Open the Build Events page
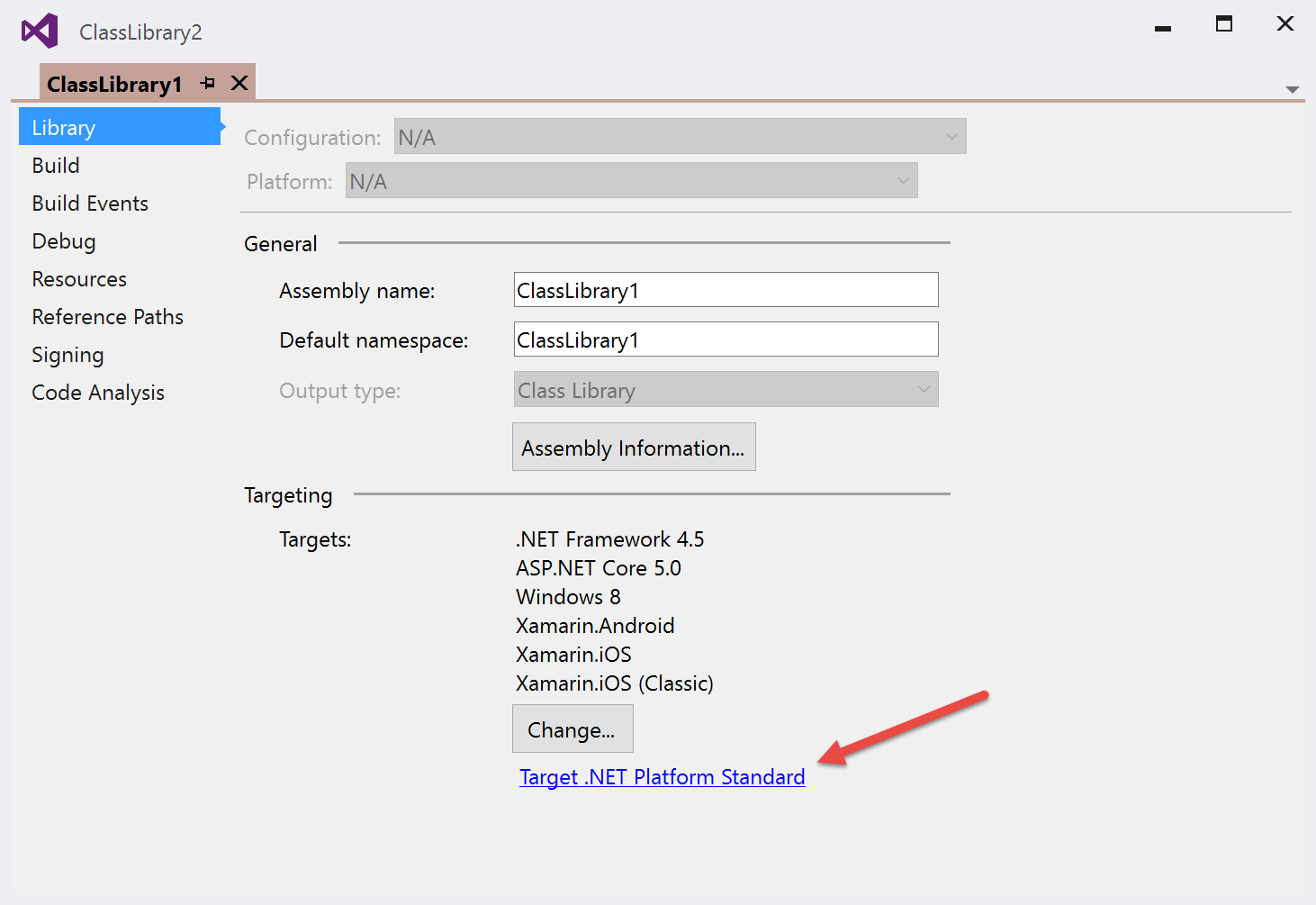Image resolution: width=1316 pixels, height=905 pixels. 90,204
